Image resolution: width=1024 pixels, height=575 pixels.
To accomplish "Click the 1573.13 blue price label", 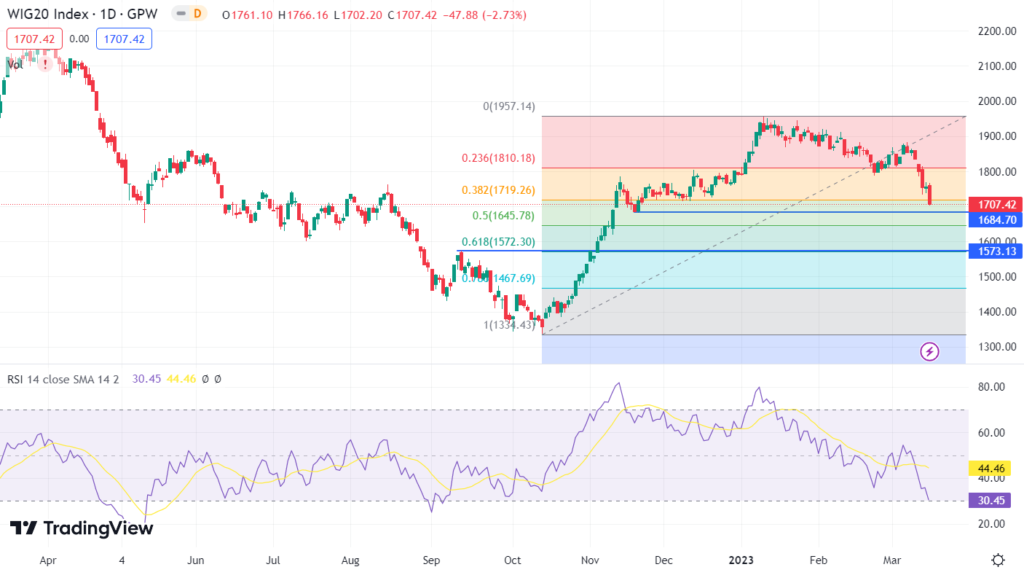I will click(x=994, y=252).
